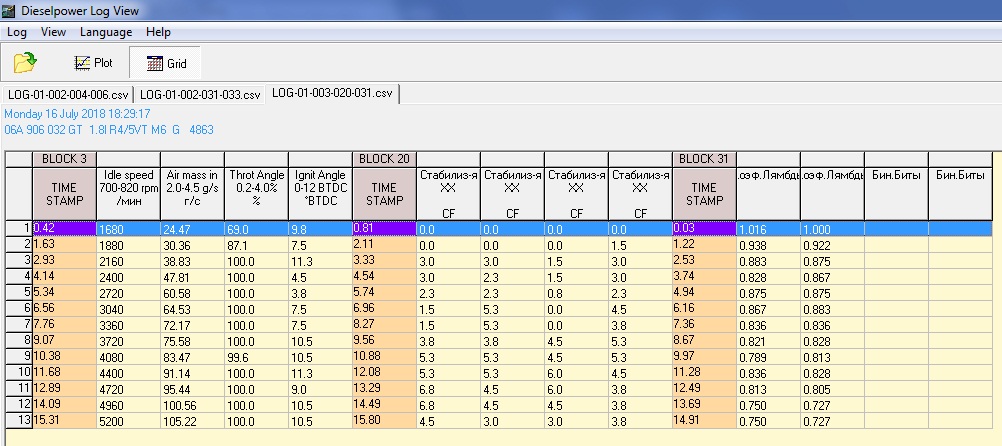Screen dimensions: 1002x446
Task: Click the BLOCK 31 header cell
Action: pyautogui.click(x=704, y=159)
